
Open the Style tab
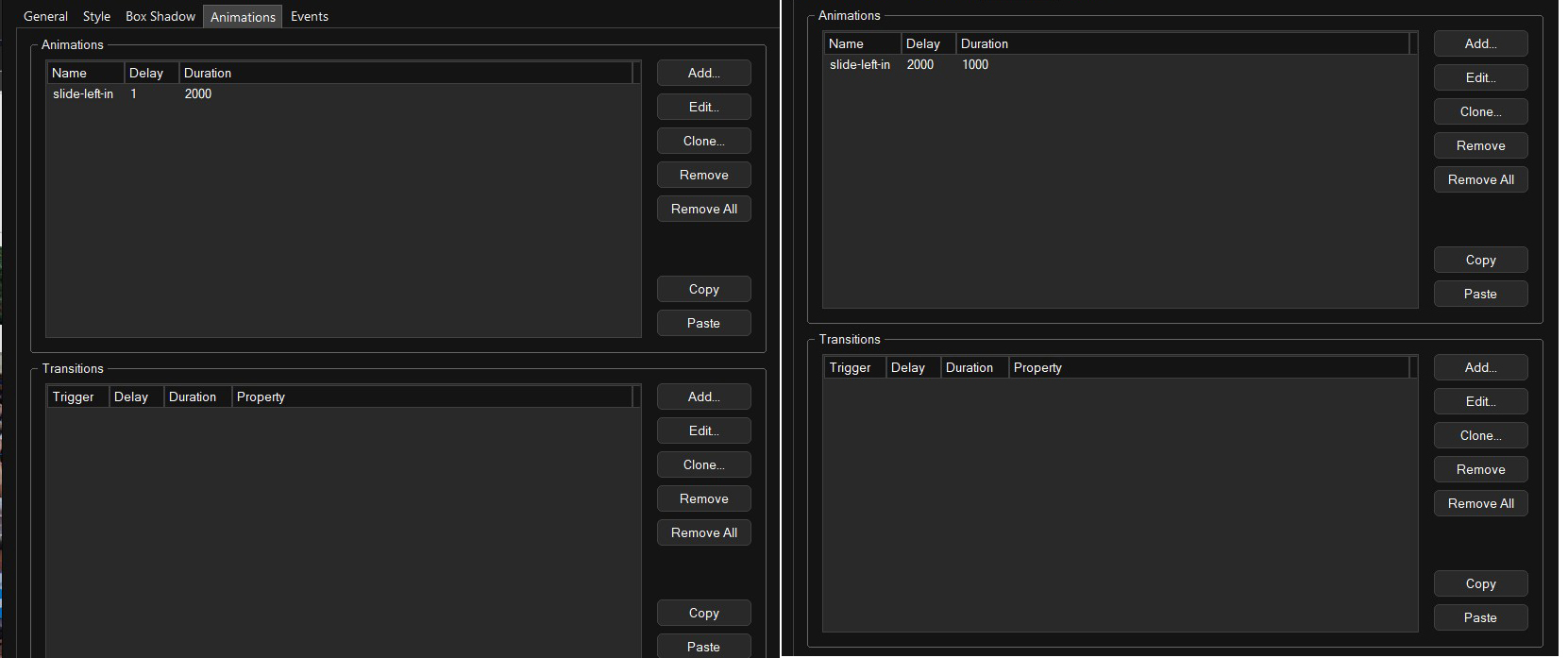click(x=96, y=16)
